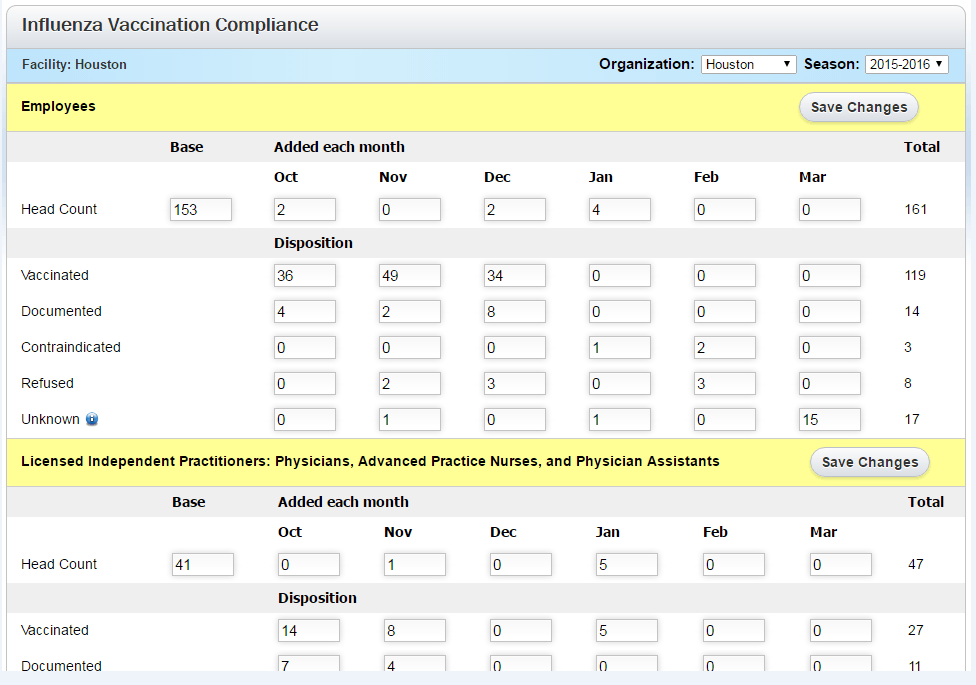Click Save Changes in Employees section
The height and width of the screenshot is (685, 976).
[x=858, y=107]
